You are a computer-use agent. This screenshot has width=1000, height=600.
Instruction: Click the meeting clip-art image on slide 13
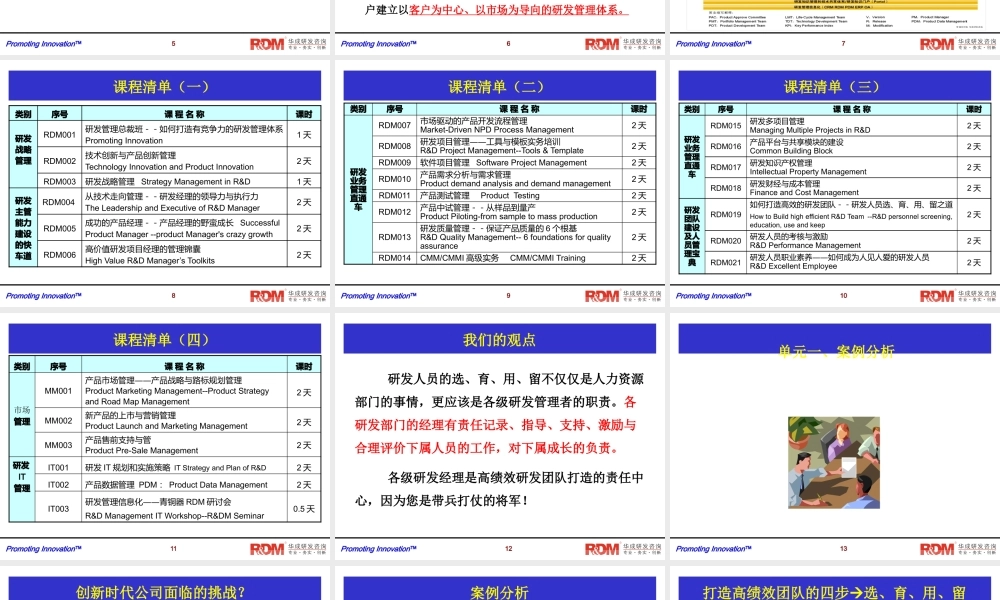tap(834, 462)
